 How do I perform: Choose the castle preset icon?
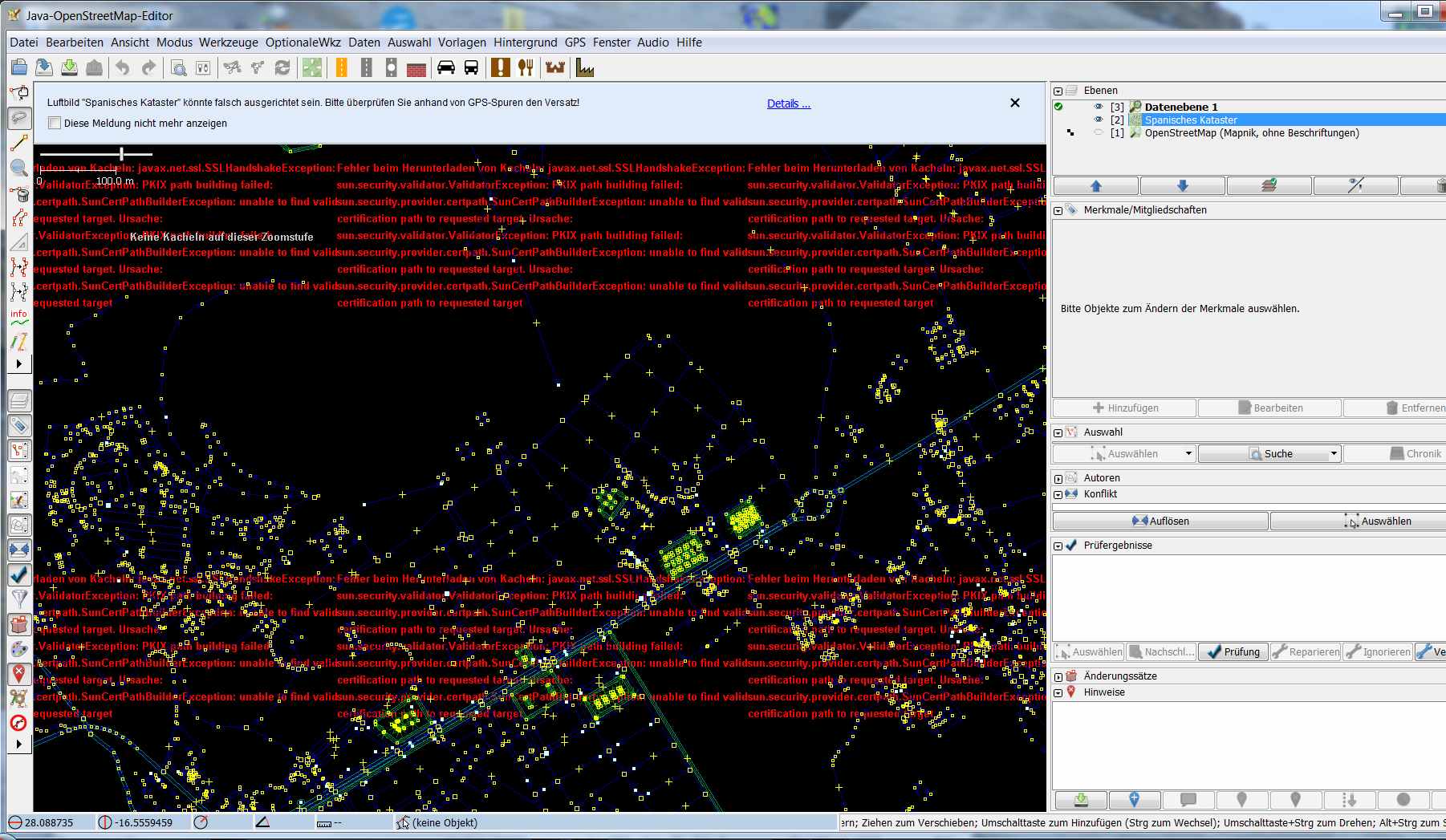(555, 68)
